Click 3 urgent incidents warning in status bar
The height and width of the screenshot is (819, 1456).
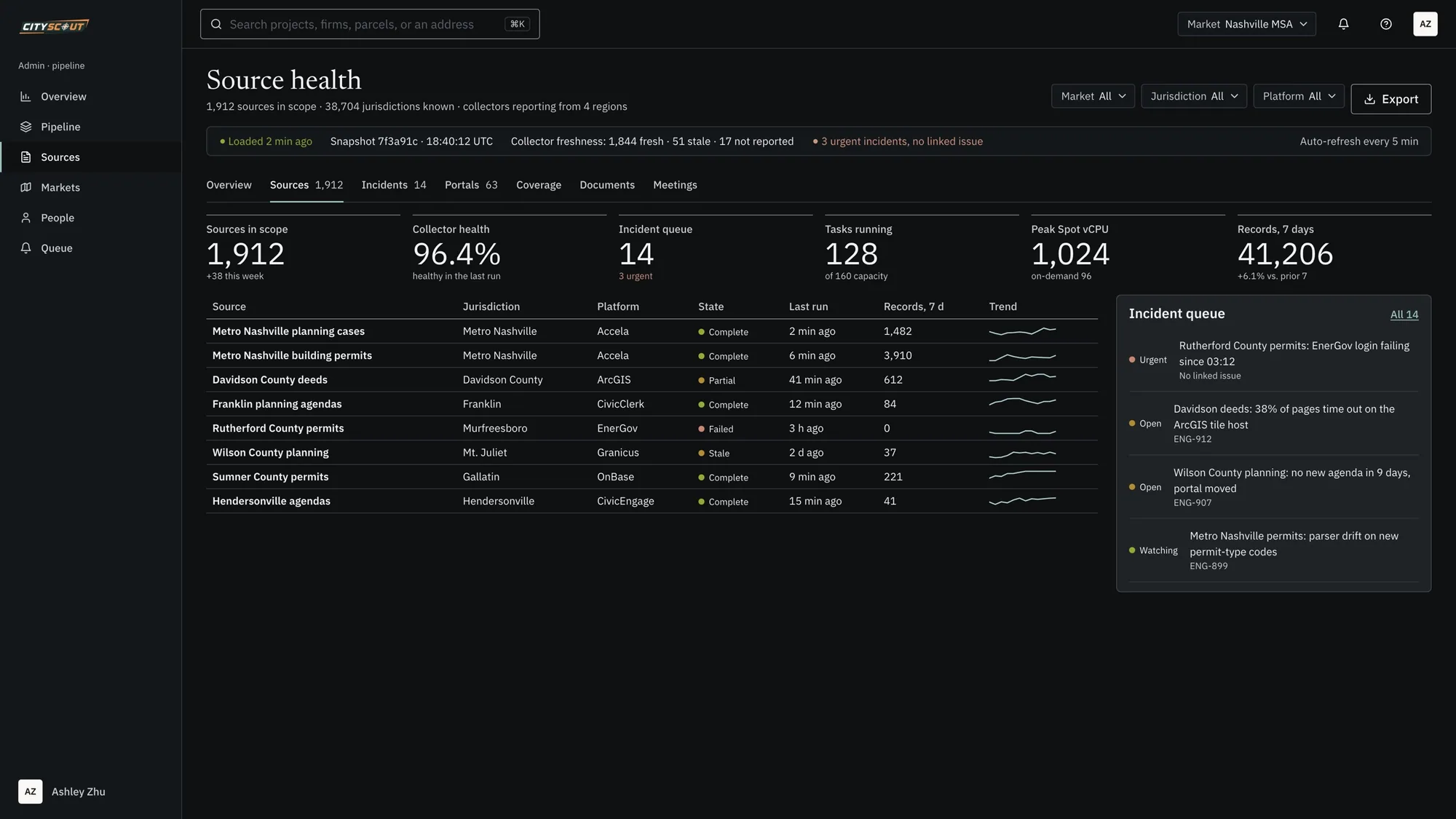pos(898,141)
